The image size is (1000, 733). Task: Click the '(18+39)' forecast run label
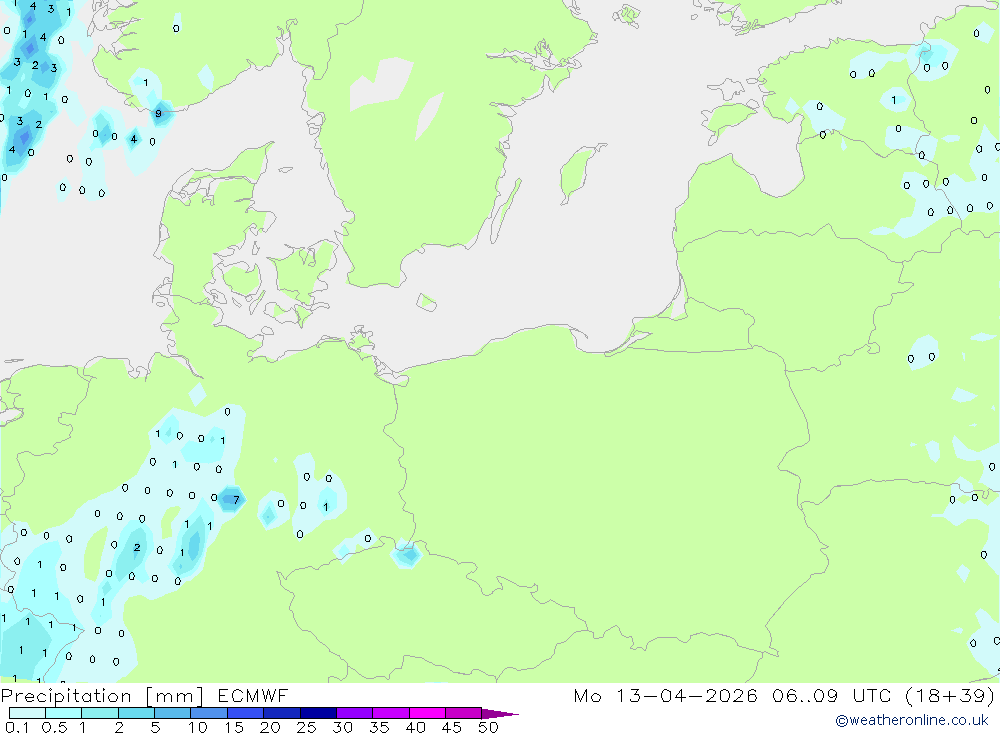[950, 695]
